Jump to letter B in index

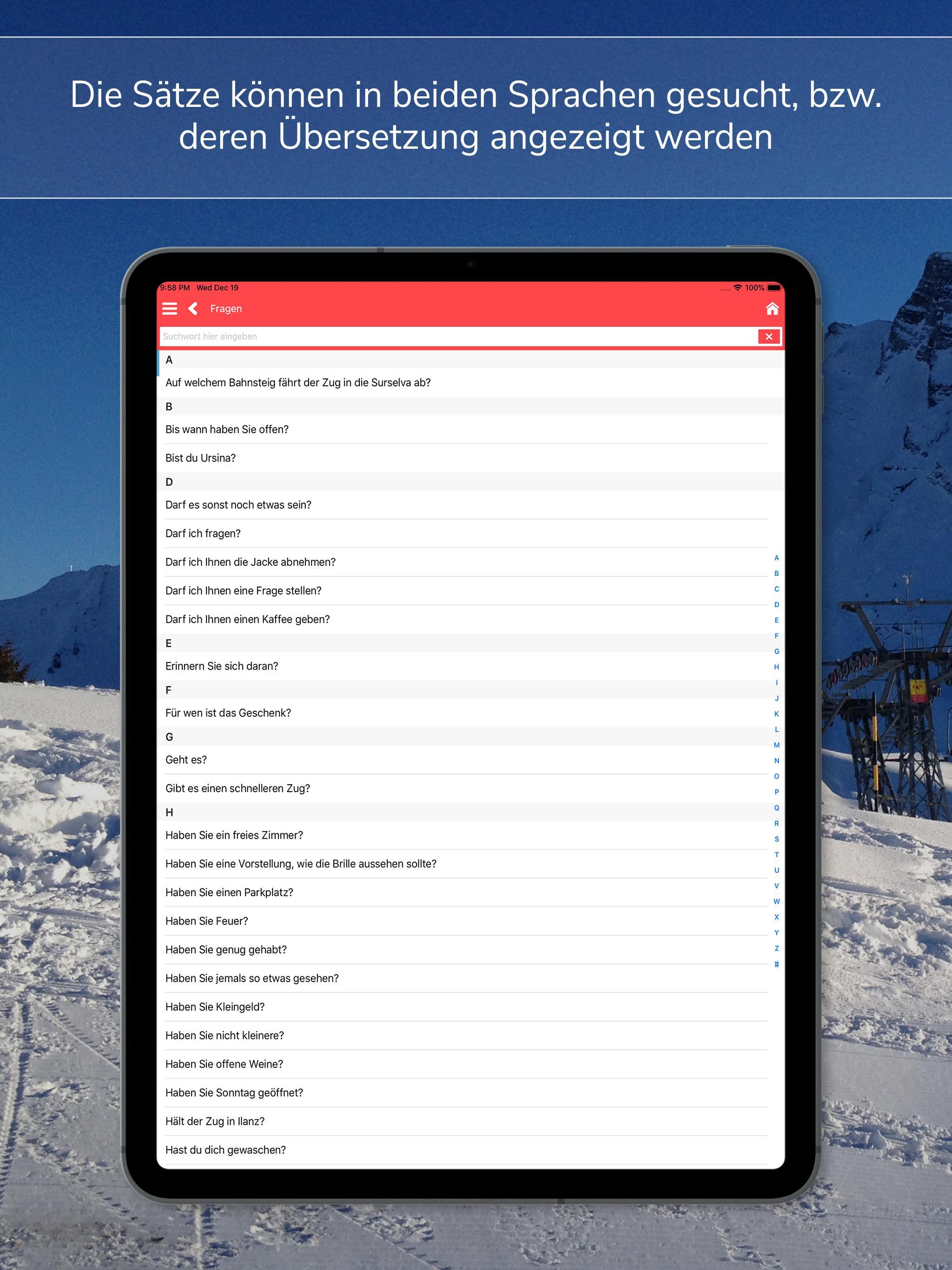776,574
